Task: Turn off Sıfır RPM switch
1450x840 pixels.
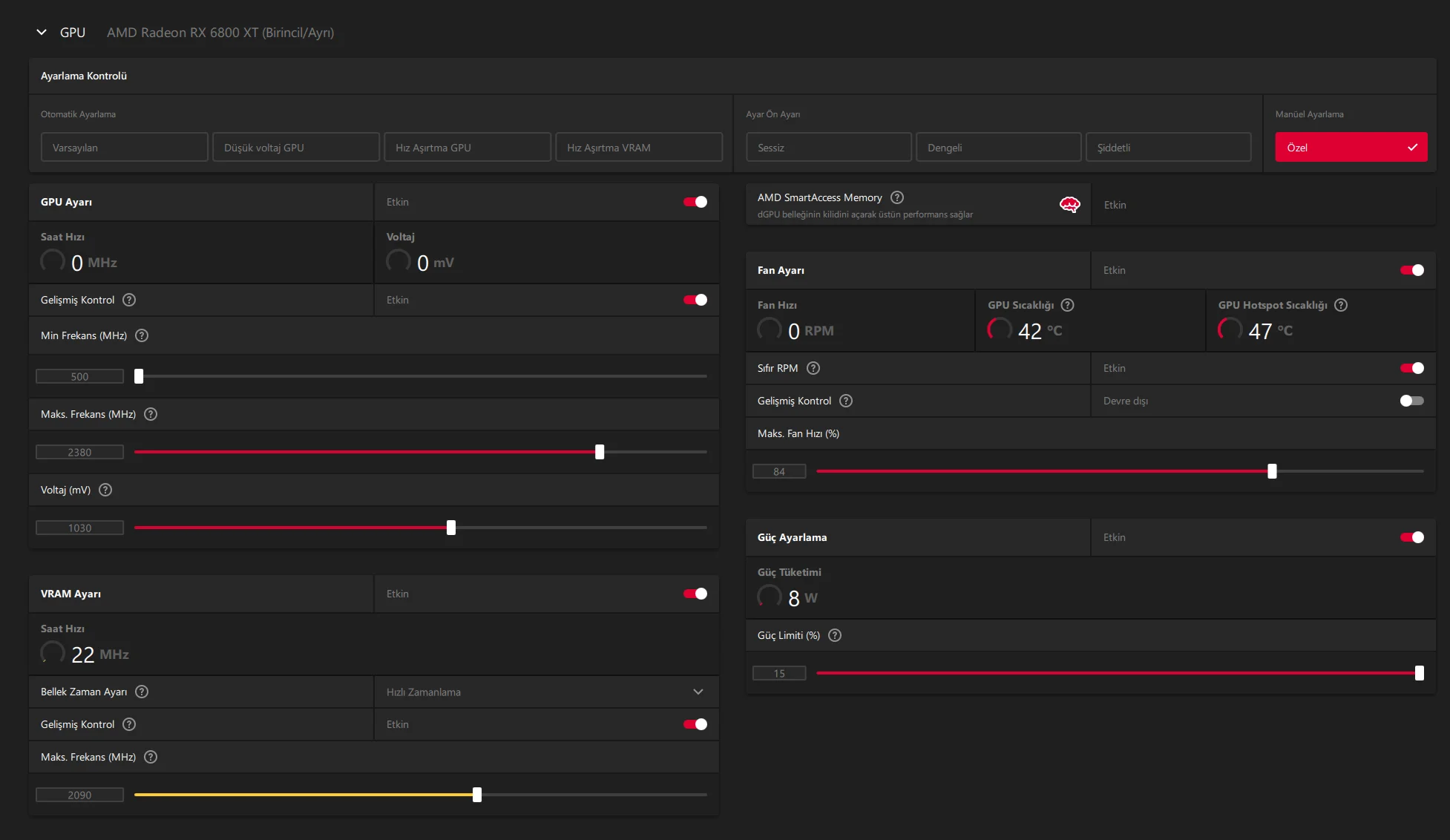Action: click(1411, 368)
